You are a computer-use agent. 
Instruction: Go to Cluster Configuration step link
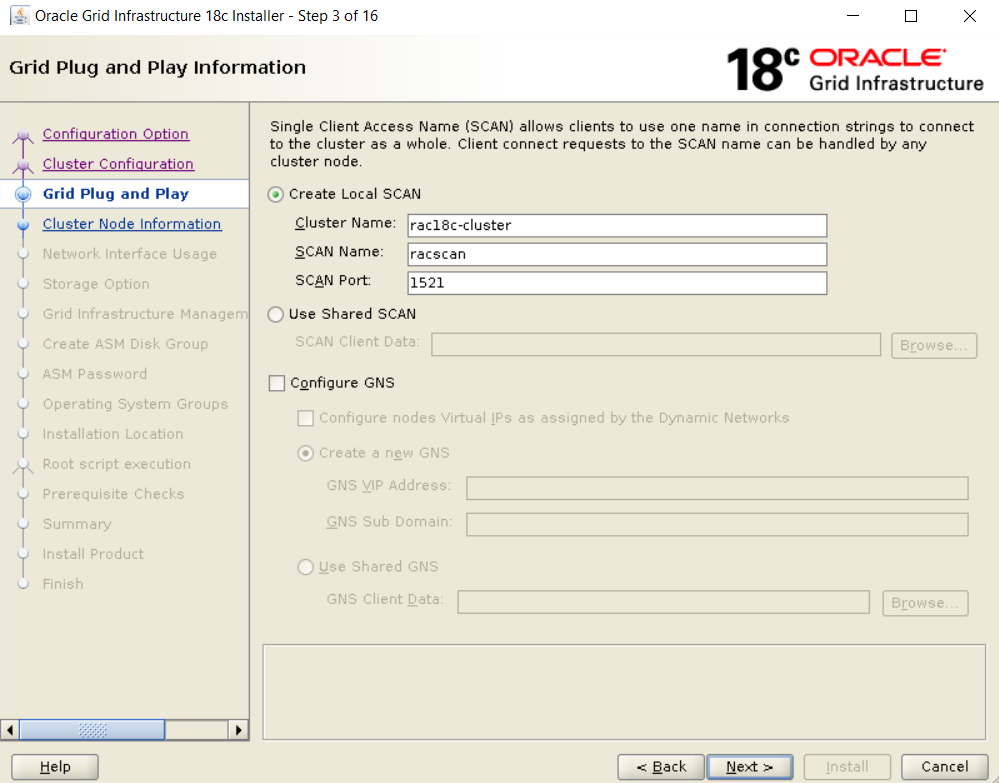(x=118, y=164)
